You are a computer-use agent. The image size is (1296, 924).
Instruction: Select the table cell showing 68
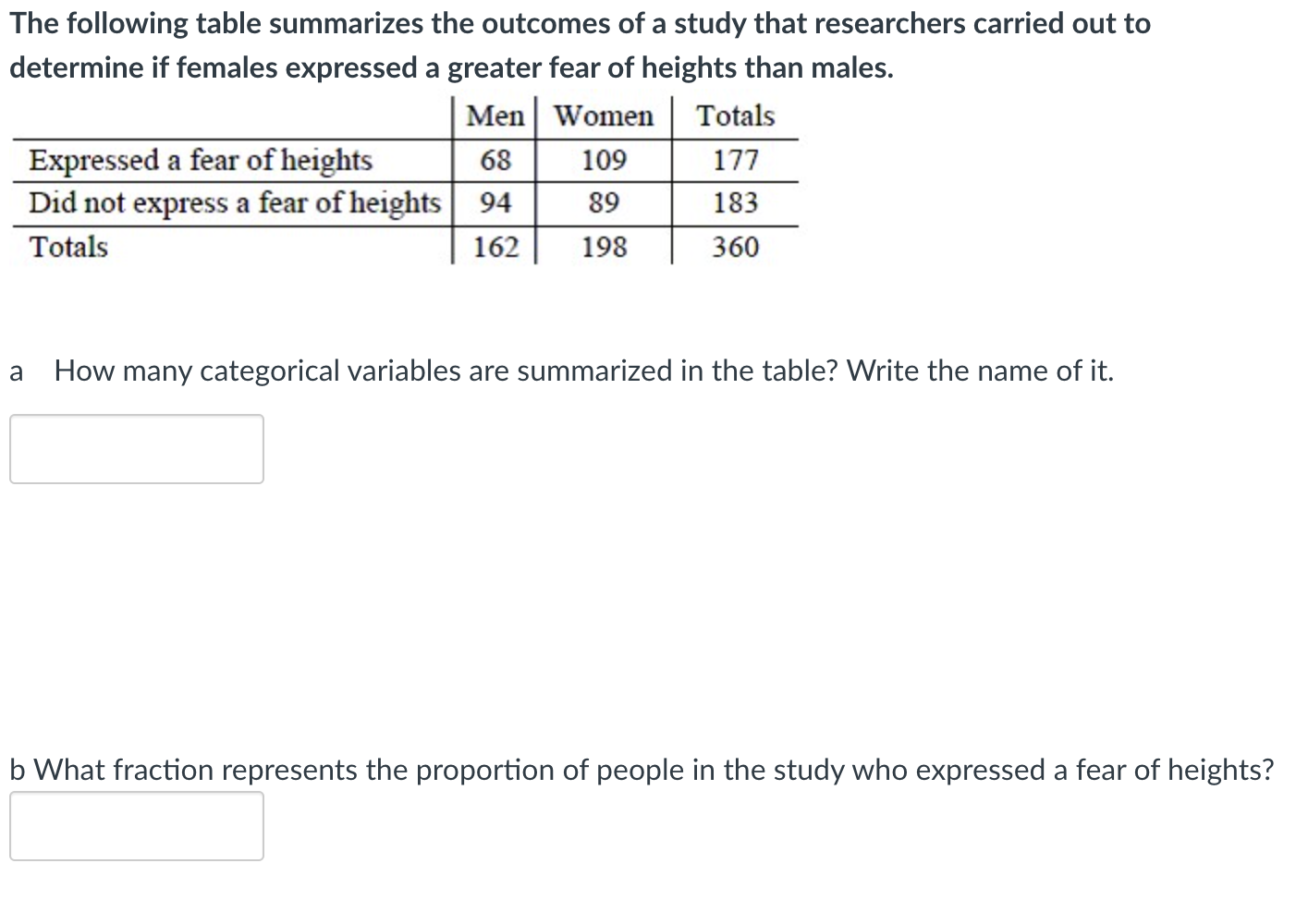[x=495, y=159]
